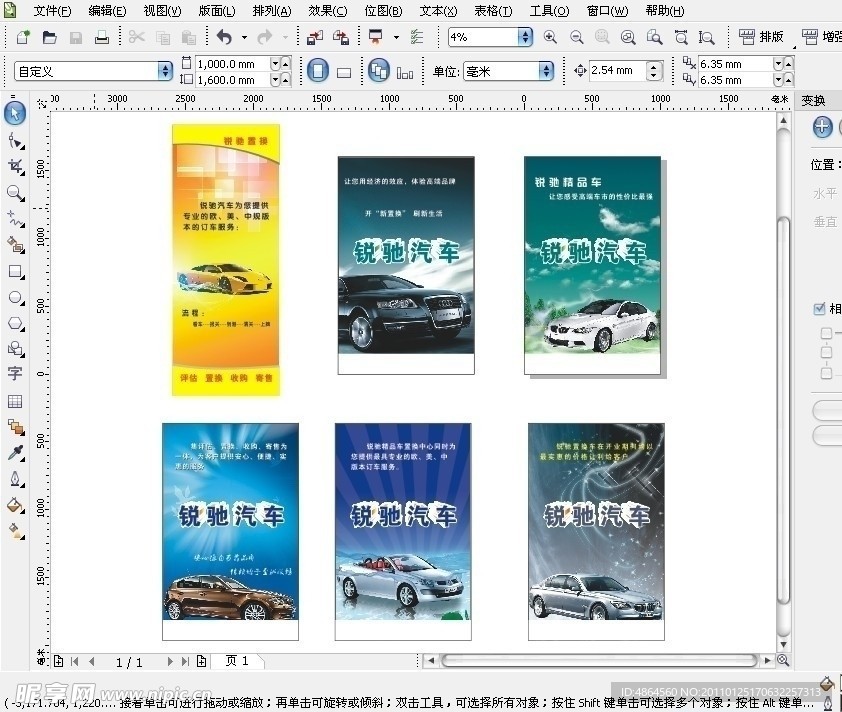Toggle the 相 relative position checkbox
842x712 pixels.
click(x=819, y=308)
